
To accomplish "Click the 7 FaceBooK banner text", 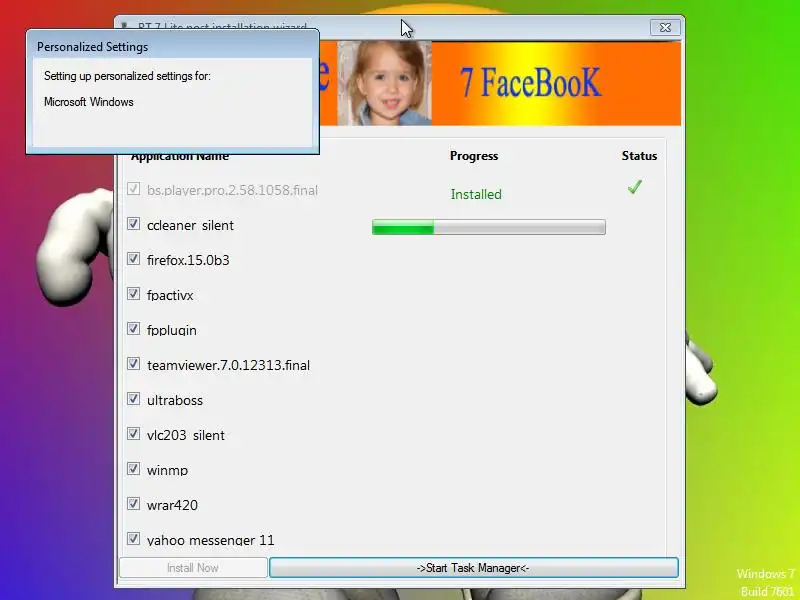I will click(x=531, y=83).
